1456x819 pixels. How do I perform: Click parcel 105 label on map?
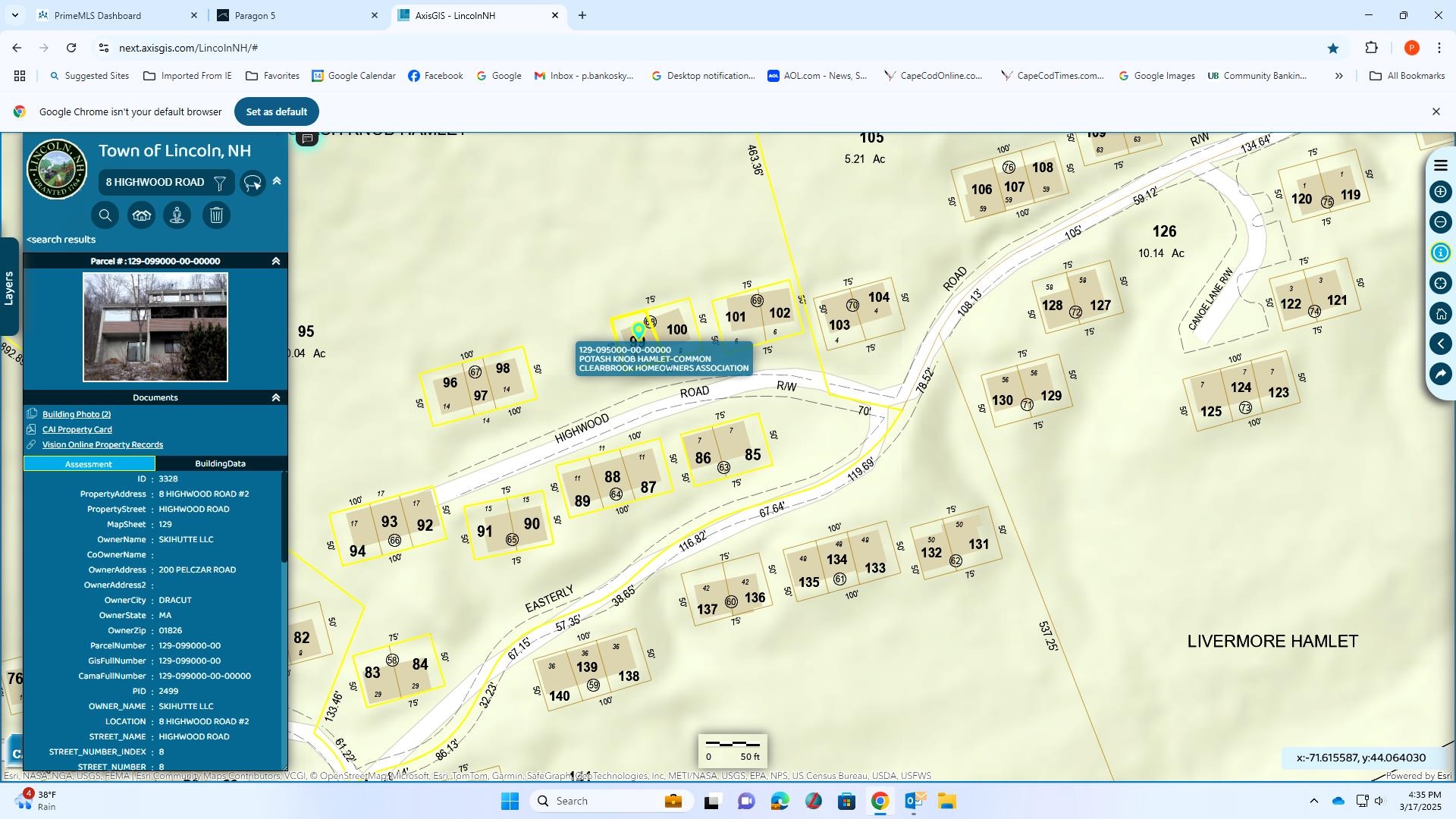coord(871,138)
